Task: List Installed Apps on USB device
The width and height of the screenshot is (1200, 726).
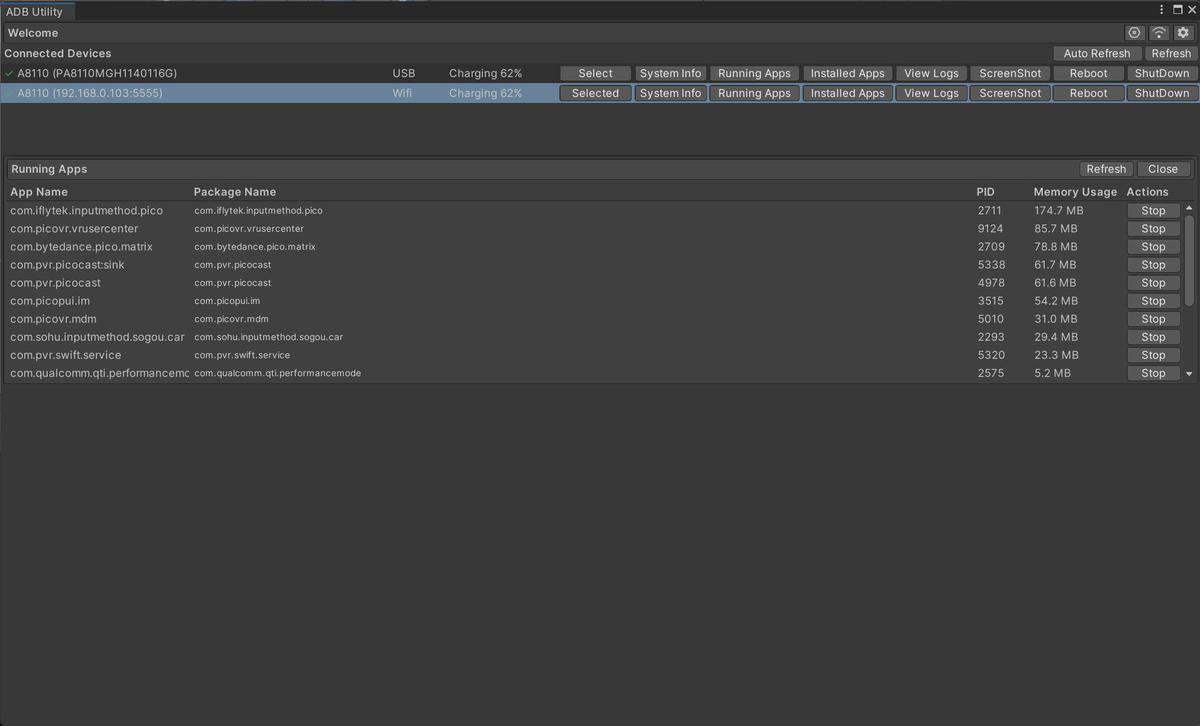Action: pos(848,73)
